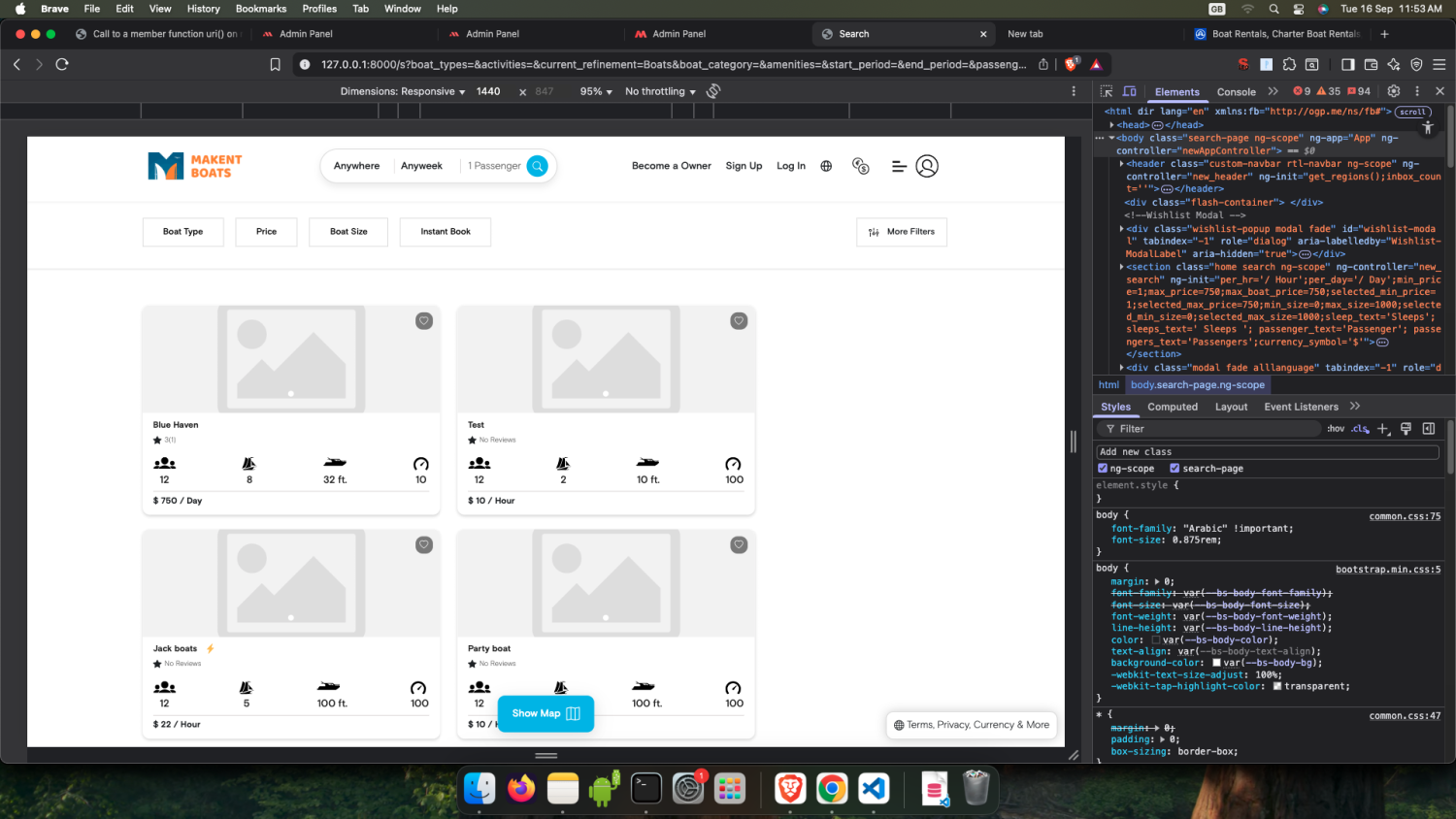Click the Show Map button
The width and height of the screenshot is (1456, 819).
(546, 713)
